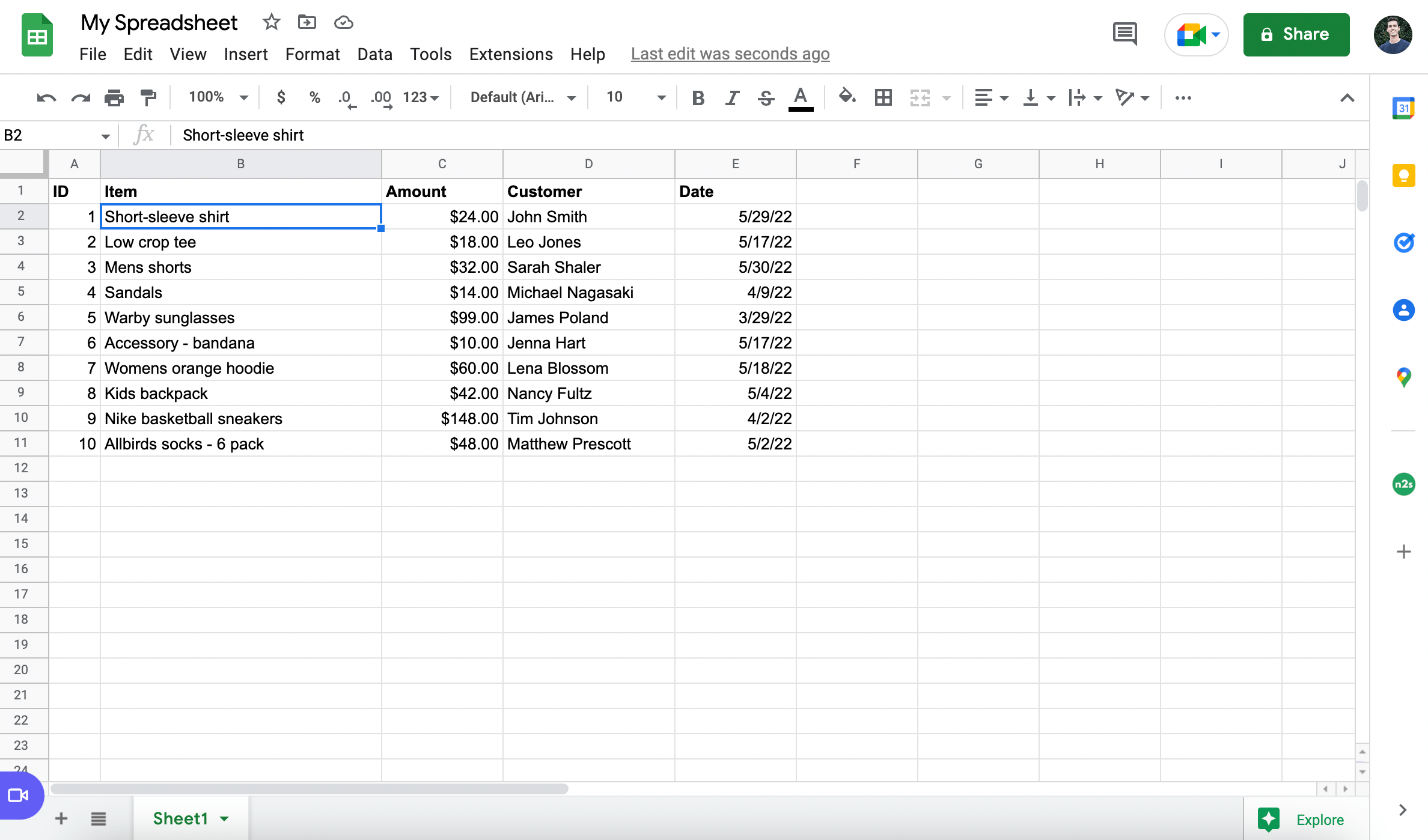Click the paint format icon

click(148, 97)
